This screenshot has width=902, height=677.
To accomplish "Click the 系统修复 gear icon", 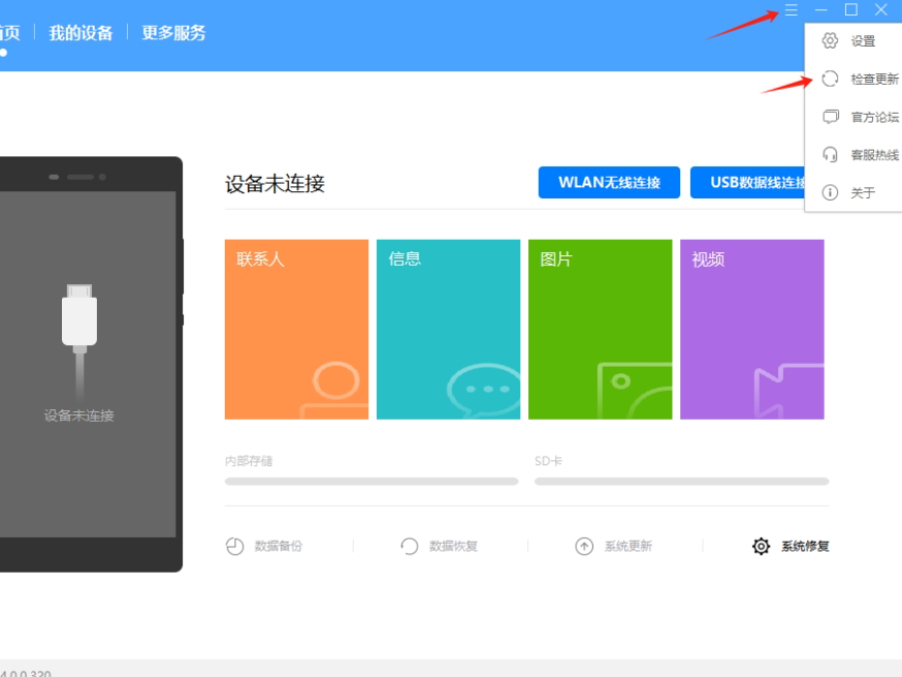I will [x=761, y=546].
